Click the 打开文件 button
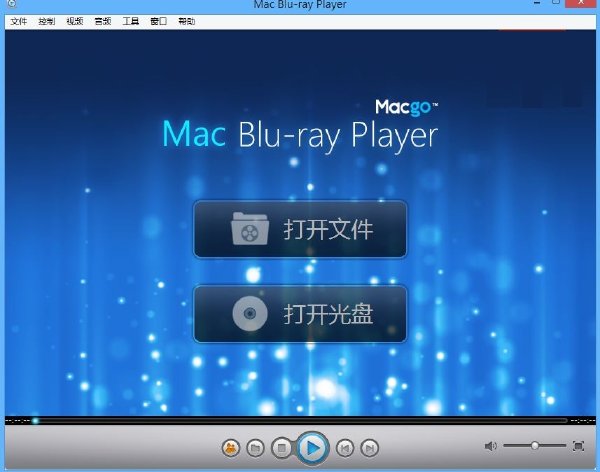The image size is (600, 472). pos(300,229)
